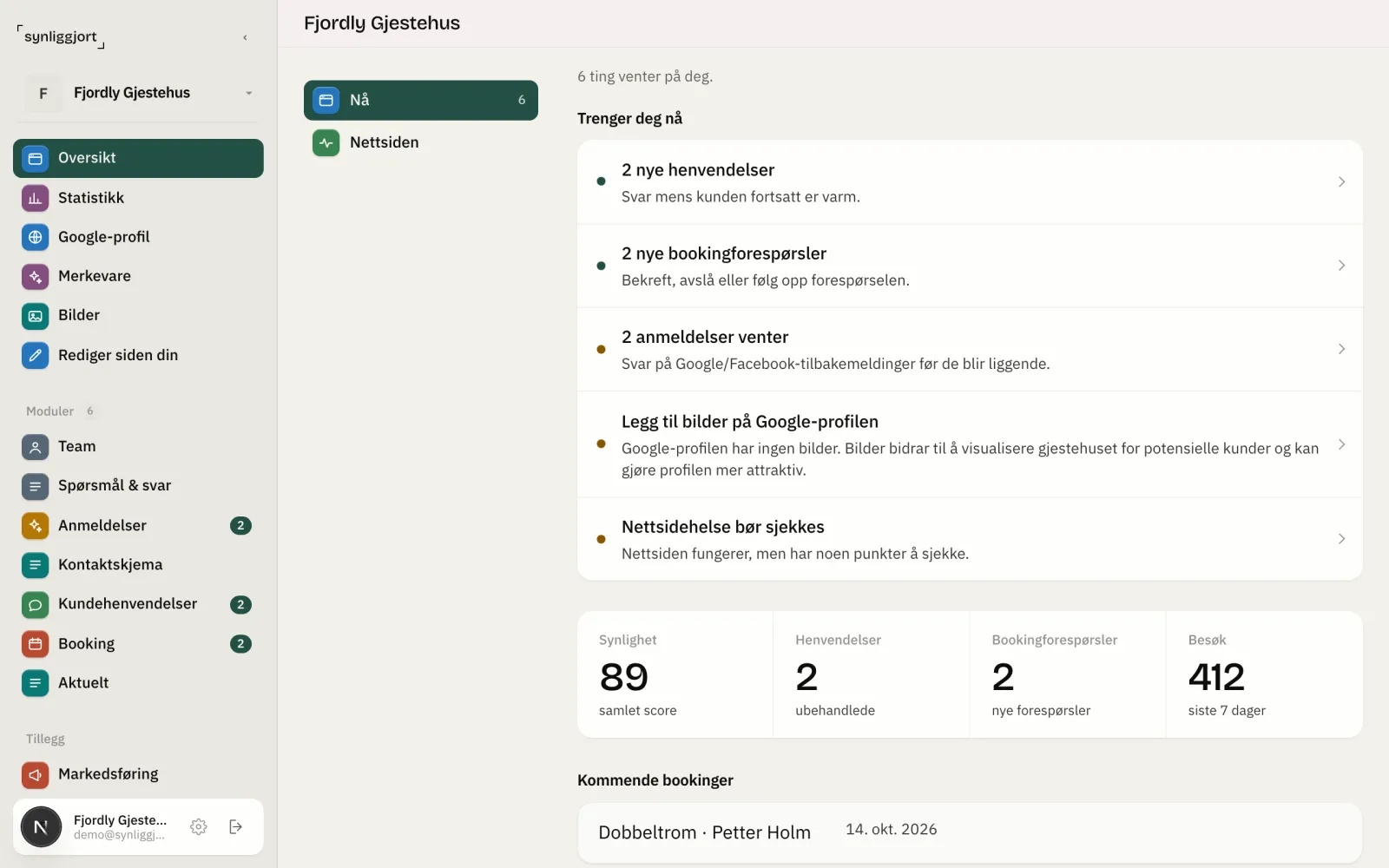Click the Synlighet 89 score card
Screen dimensions: 1389x868
pyautogui.click(x=675, y=674)
